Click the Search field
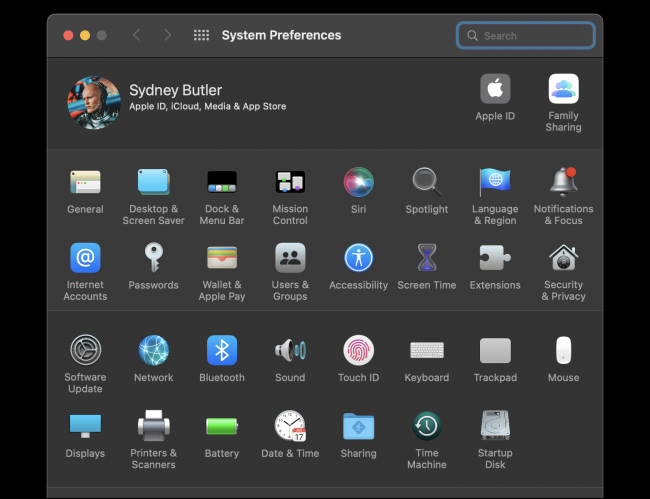 [x=526, y=36]
